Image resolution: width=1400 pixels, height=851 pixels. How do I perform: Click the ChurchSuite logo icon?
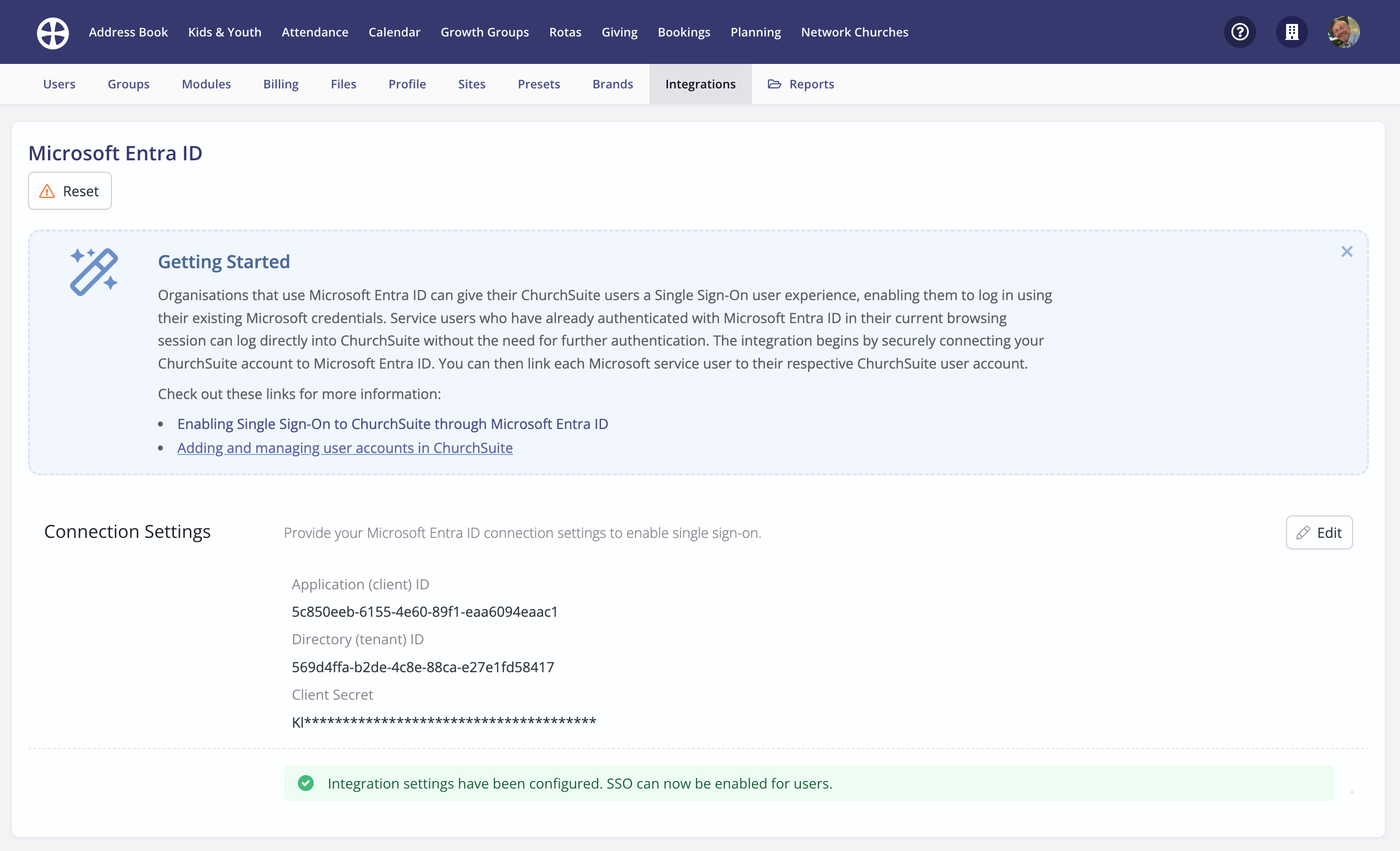click(53, 32)
